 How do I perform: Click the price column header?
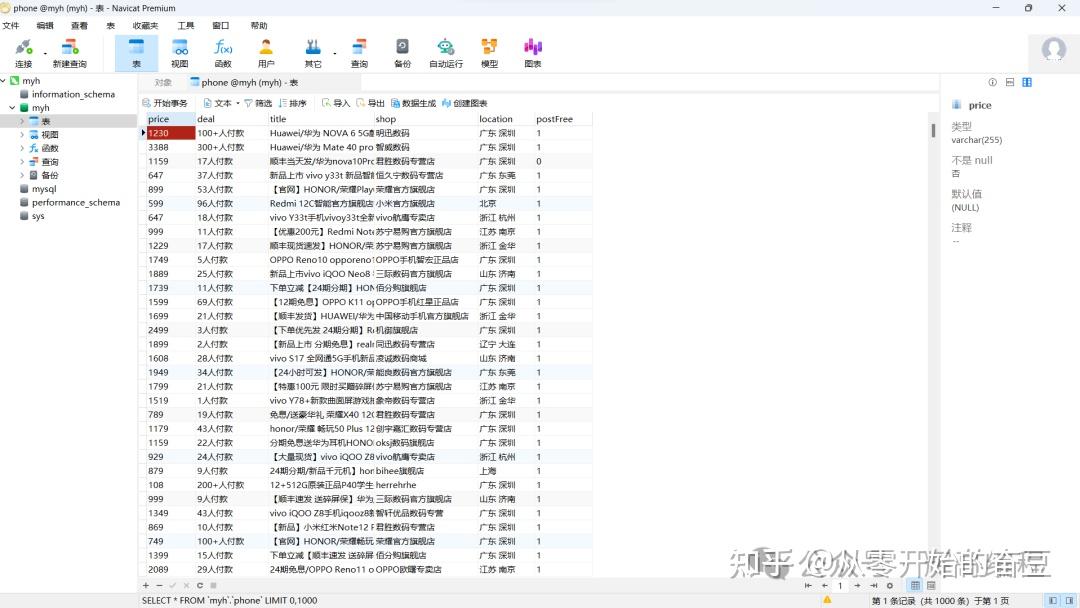tap(170, 119)
